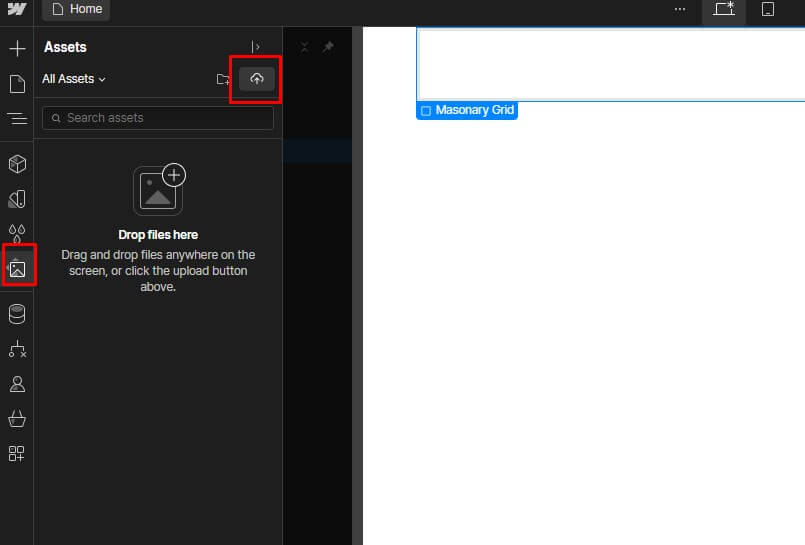
Task: Close the dimmed secondary panel
Action: (x=304, y=47)
